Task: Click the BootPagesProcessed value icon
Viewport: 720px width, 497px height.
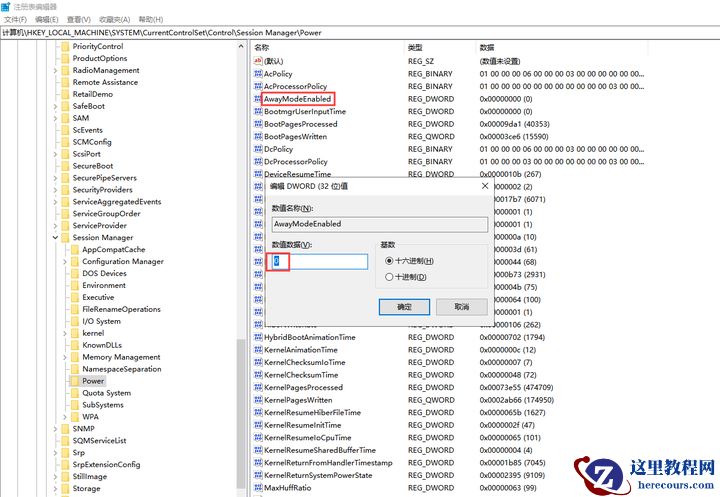Action: coord(258,124)
